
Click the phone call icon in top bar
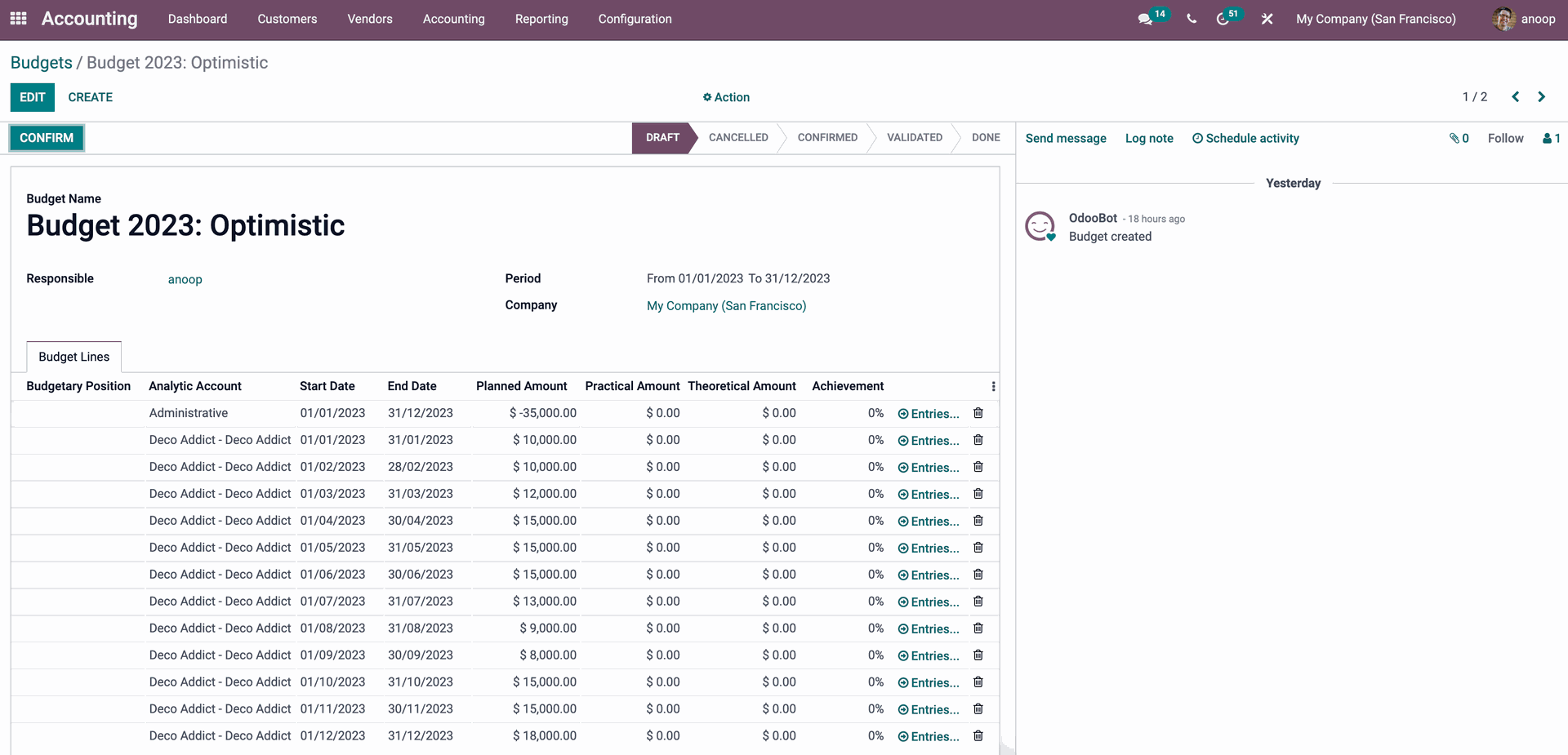[1192, 19]
